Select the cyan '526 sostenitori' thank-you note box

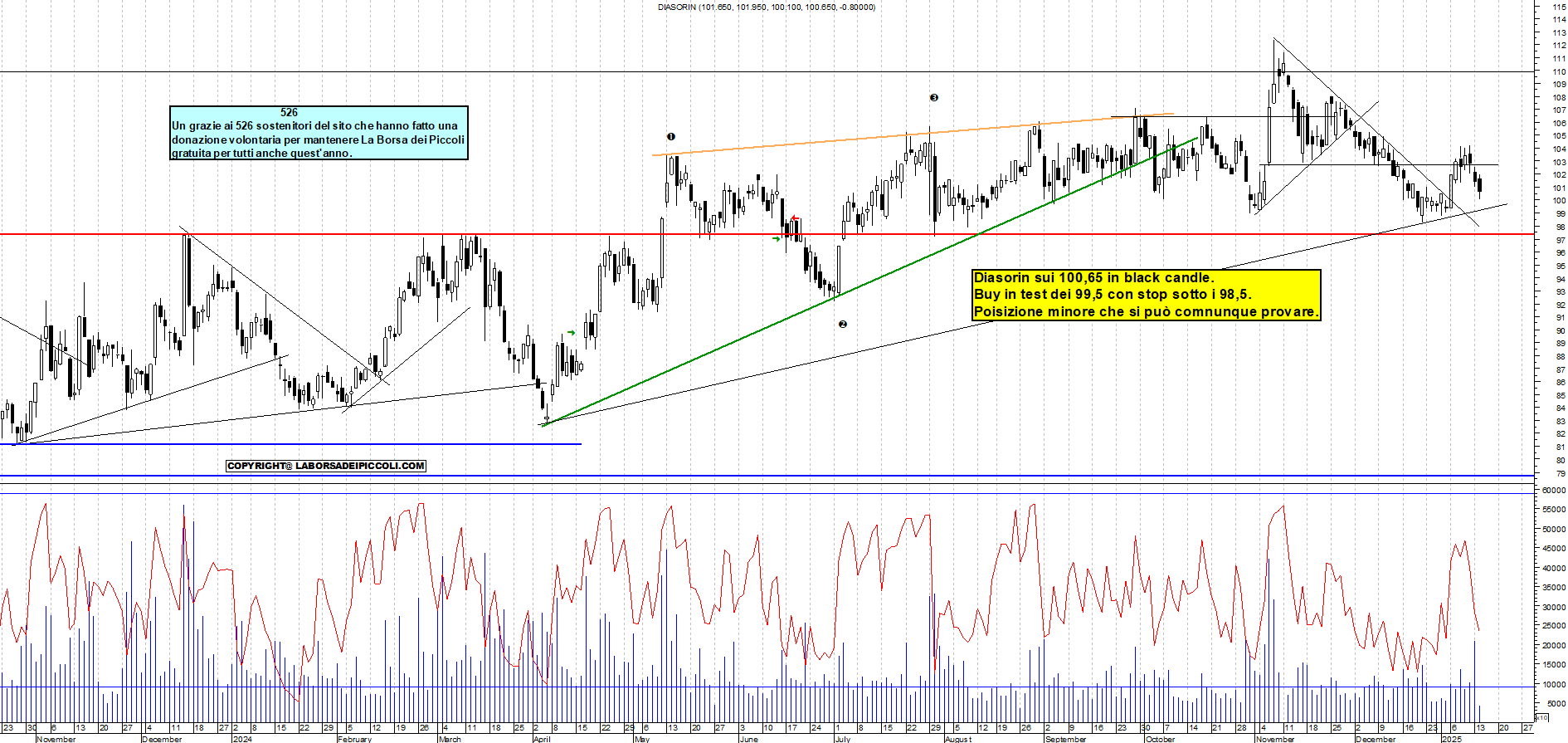pyautogui.click(x=319, y=133)
